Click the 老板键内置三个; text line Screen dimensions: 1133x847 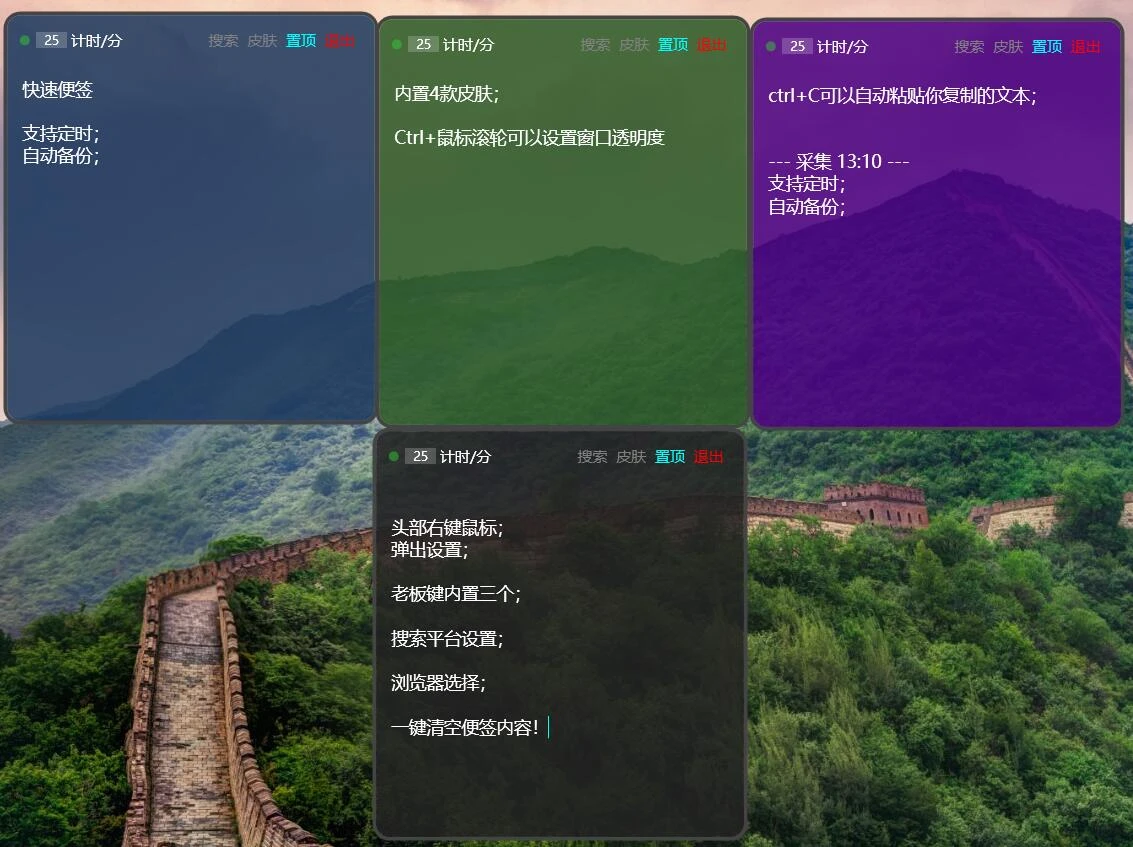point(456,594)
